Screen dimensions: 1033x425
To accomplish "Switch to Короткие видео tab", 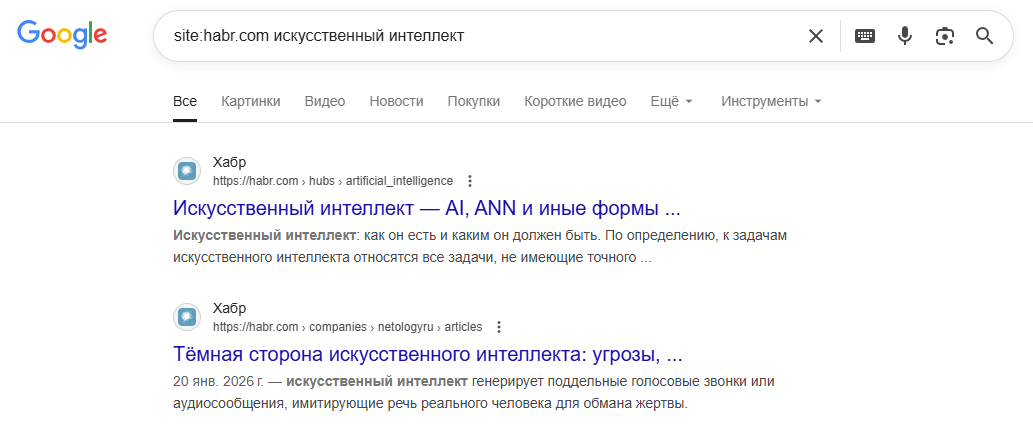I will [x=575, y=101].
